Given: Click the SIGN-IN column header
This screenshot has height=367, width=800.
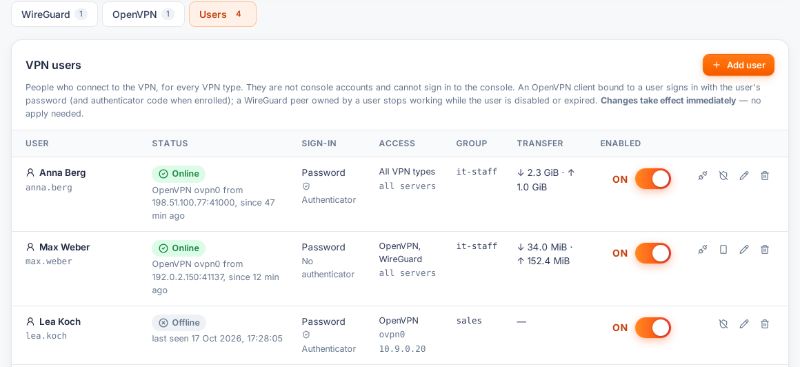Looking at the screenshot, I should click(319, 143).
